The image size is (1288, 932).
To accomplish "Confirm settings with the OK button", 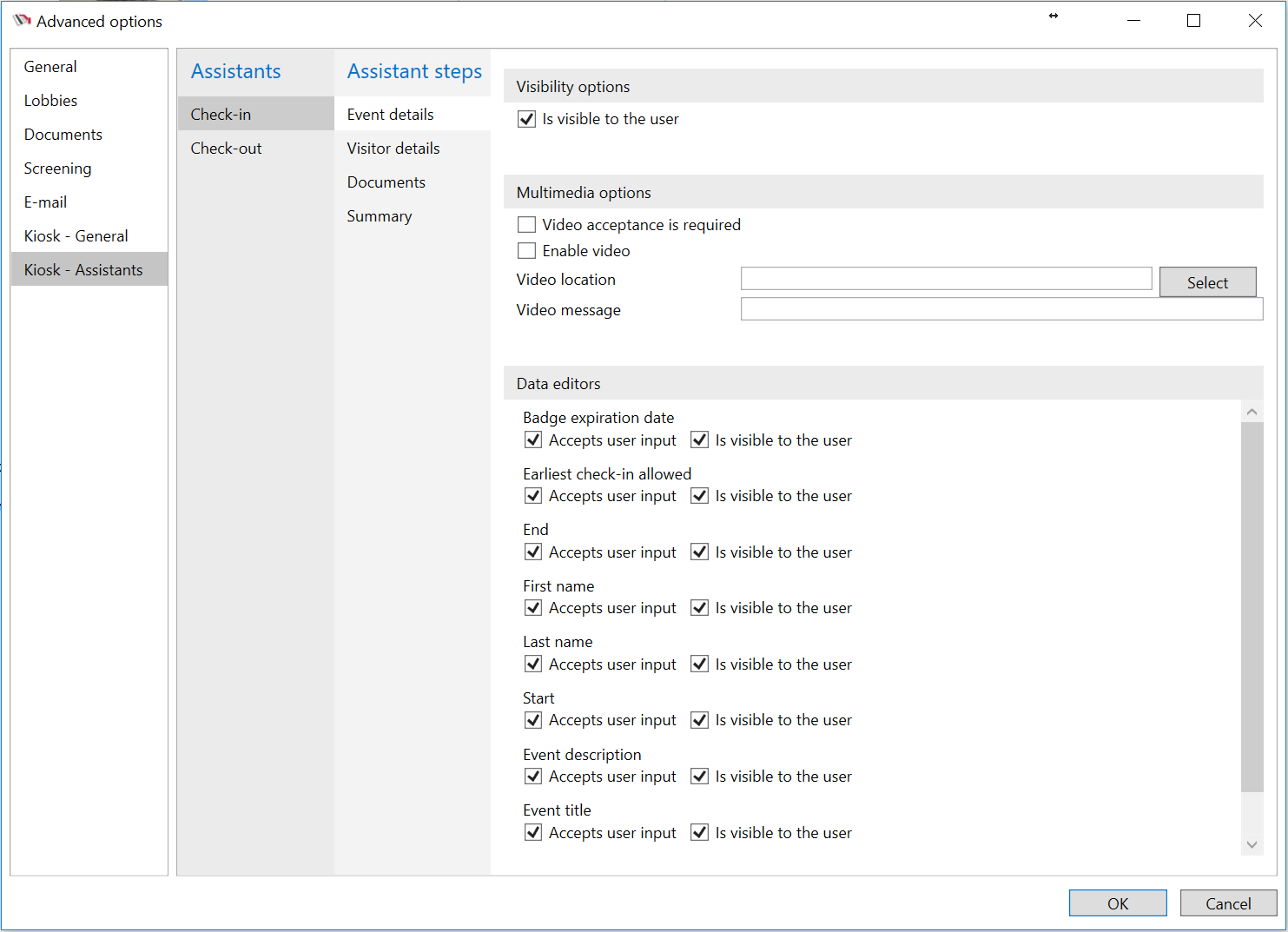I will click(x=1118, y=903).
